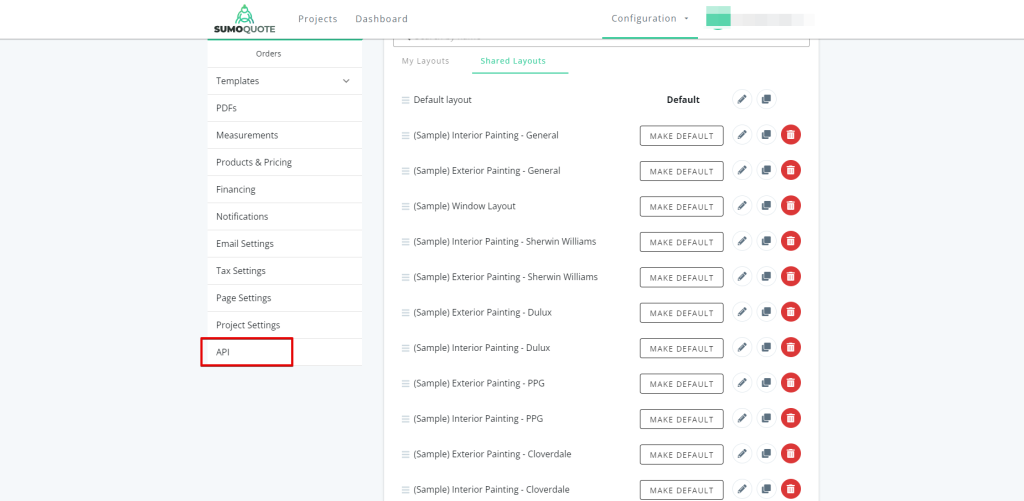This screenshot has width=1024, height=501.
Task: Delete the (Sample) Exterior Painting - Cloverdale layout
Action: click(790, 454)
